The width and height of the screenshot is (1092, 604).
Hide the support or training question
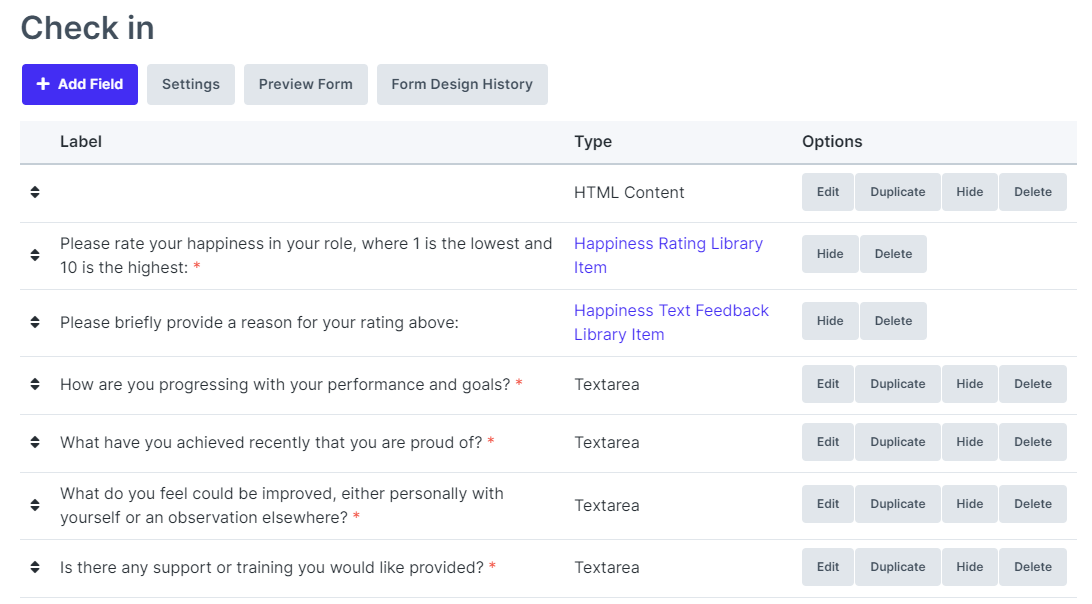pos(969,566)
